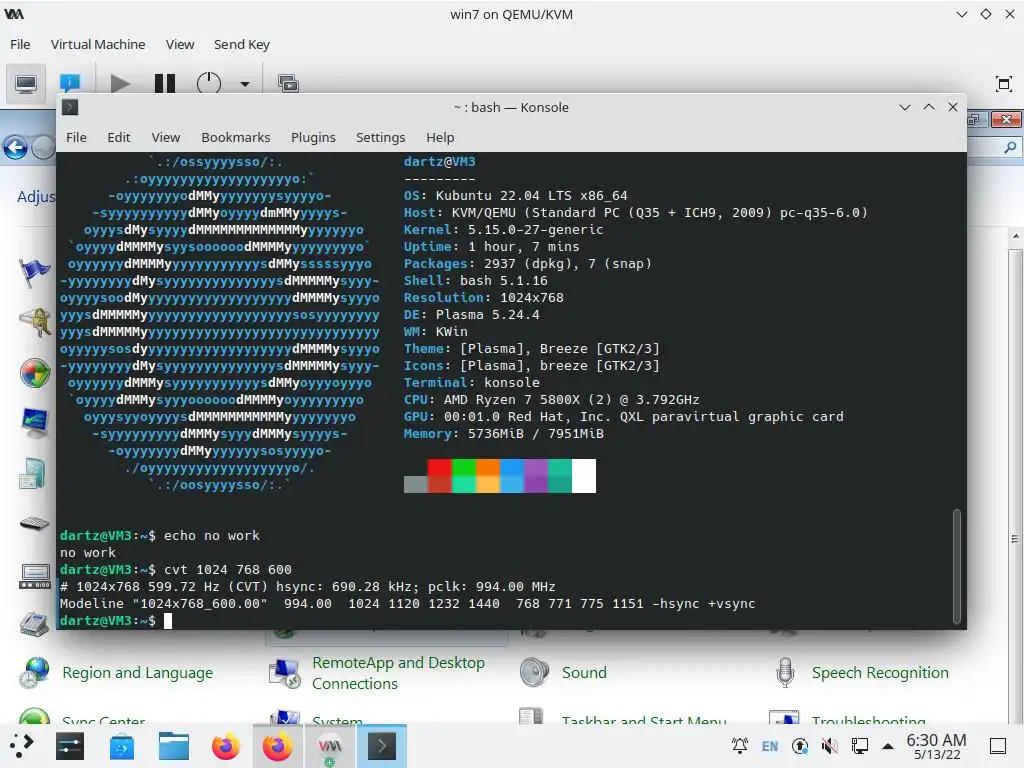Click the RemoteApp and Desktop Connections icon
Image resolution: width=1024 pixels, height=768 pixels.
pos(285,673)
